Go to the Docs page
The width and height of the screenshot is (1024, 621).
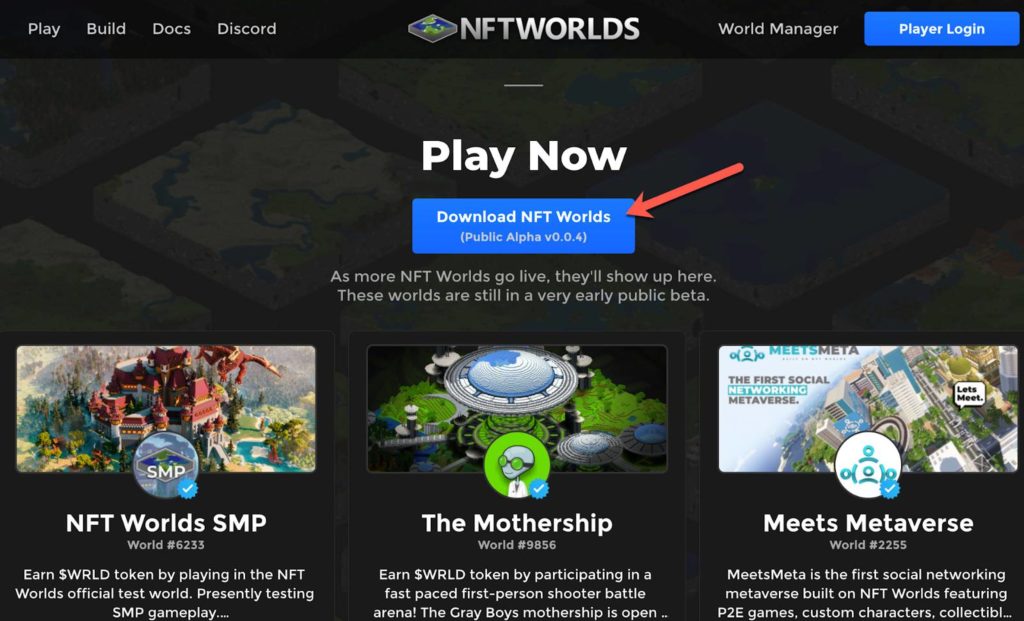[171, 29]
